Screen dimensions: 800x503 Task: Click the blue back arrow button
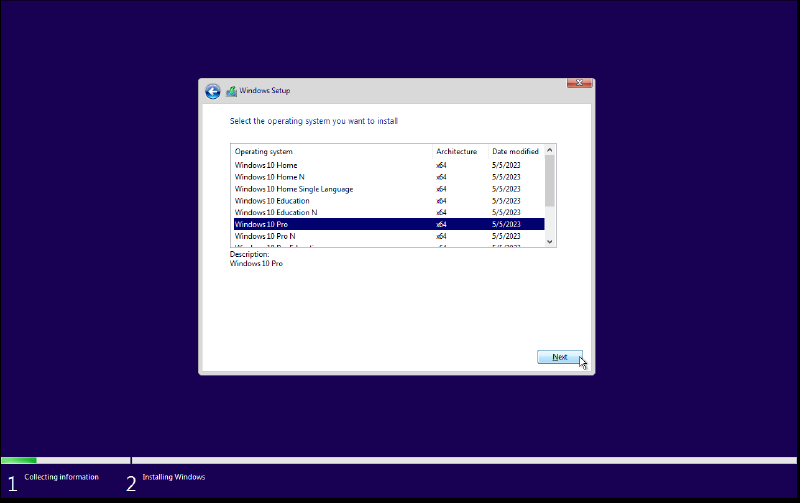pos(213,91)
